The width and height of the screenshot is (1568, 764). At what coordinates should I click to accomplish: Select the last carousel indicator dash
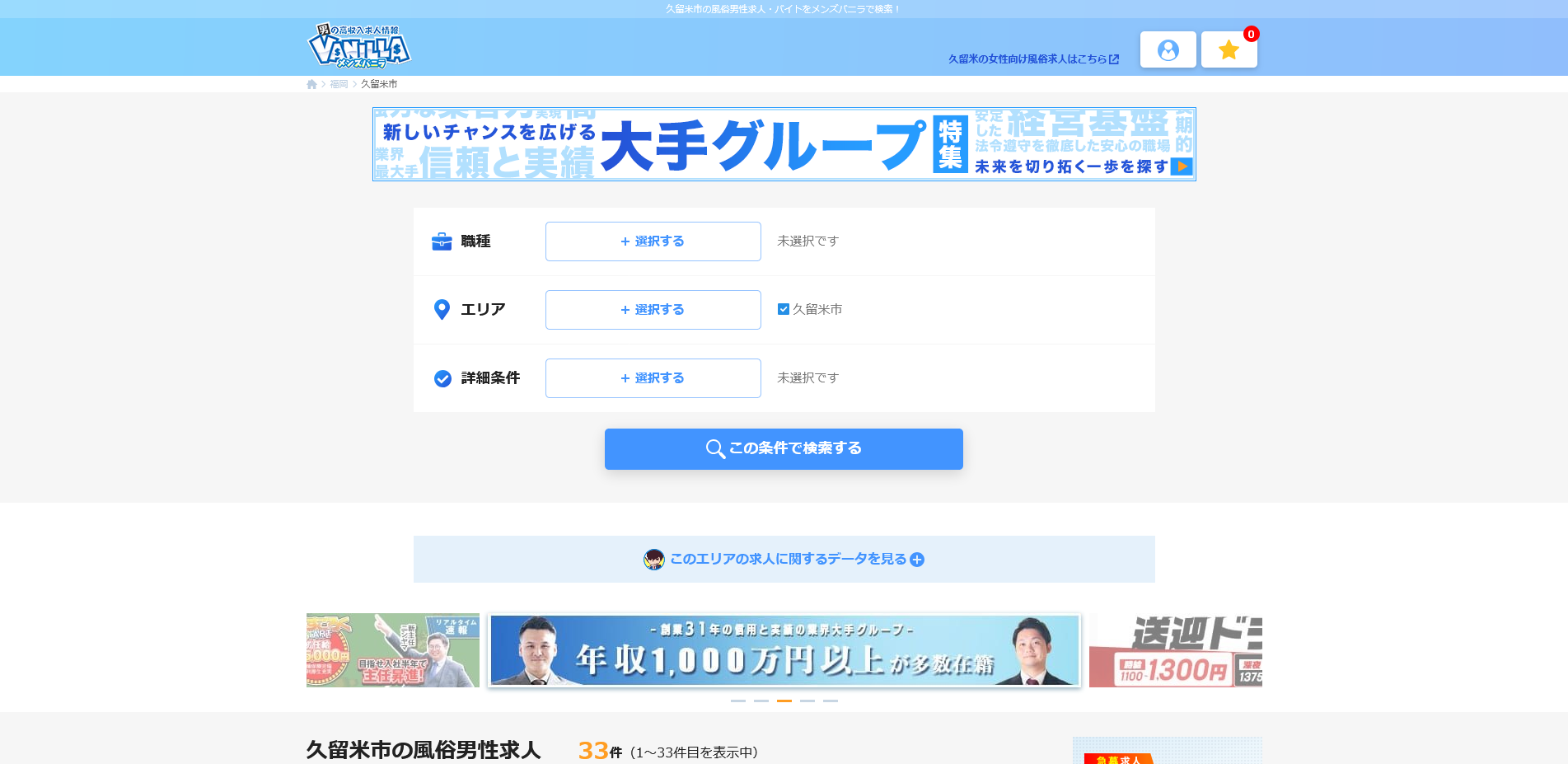830,701
